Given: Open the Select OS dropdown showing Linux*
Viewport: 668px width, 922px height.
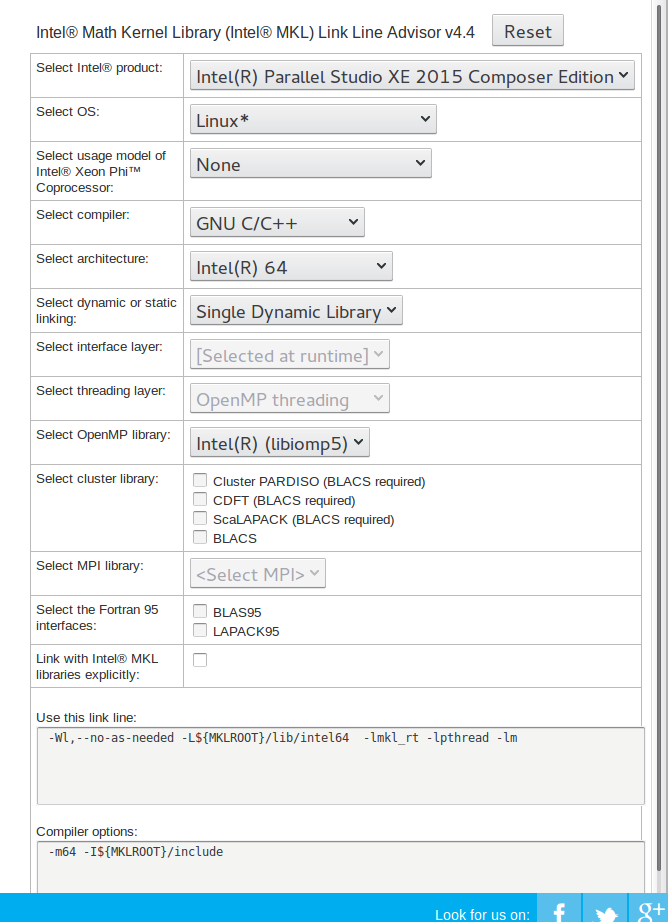Looking at the screenshot, I should [x=313, y=119].
